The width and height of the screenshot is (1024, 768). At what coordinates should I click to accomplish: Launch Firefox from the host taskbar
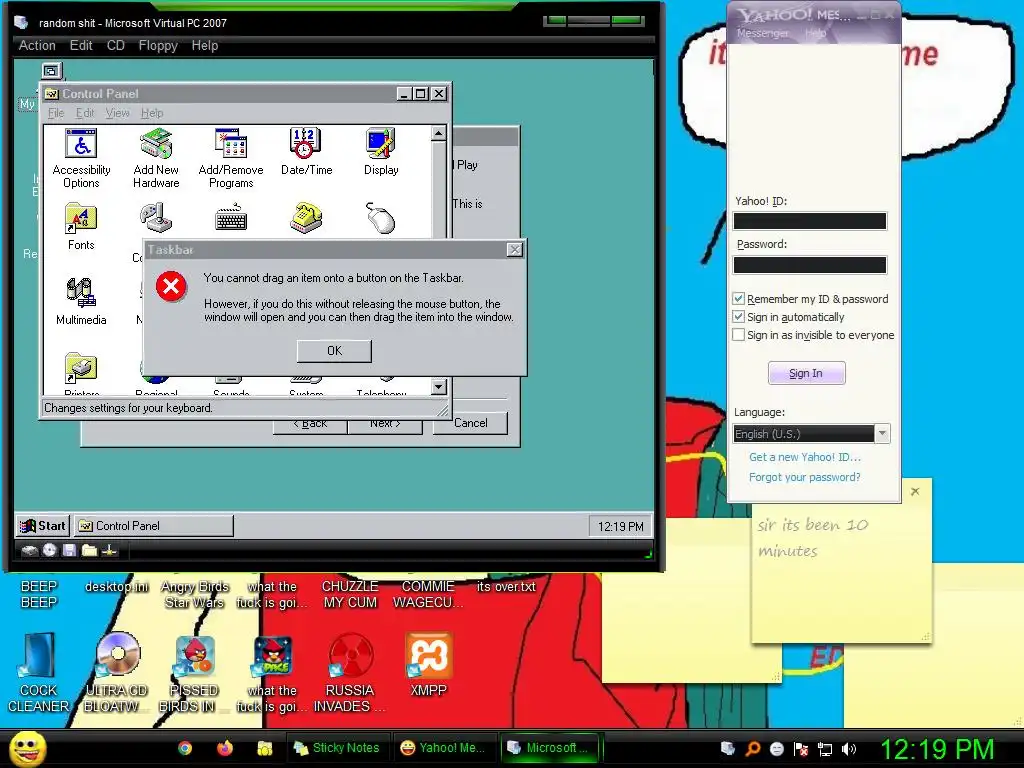pyautogui.click(x=225, y=748)
